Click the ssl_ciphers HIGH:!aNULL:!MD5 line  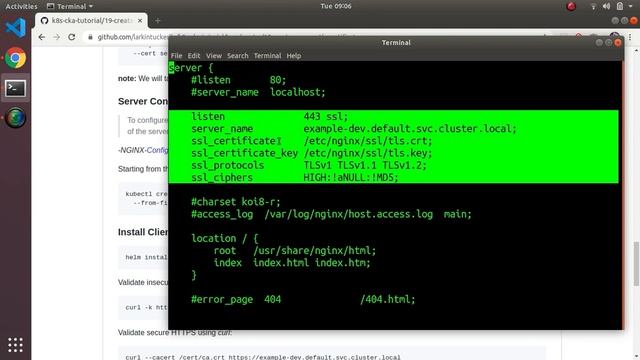pyautogui.click(x=295, y=178)
